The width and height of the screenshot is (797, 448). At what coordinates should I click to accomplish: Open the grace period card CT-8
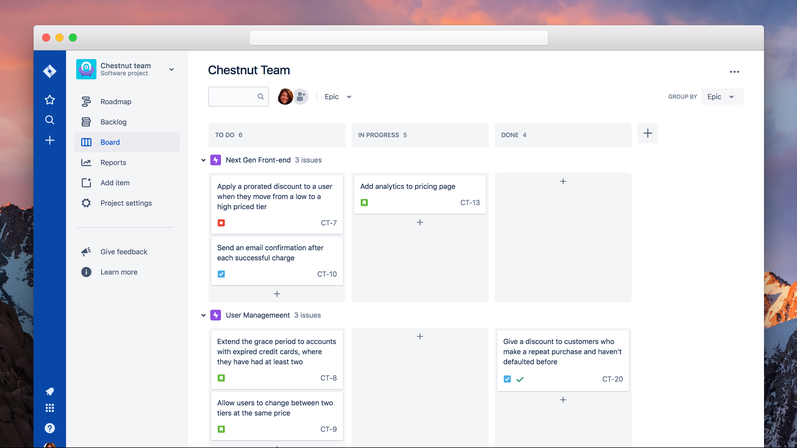[x=277, y=360]
